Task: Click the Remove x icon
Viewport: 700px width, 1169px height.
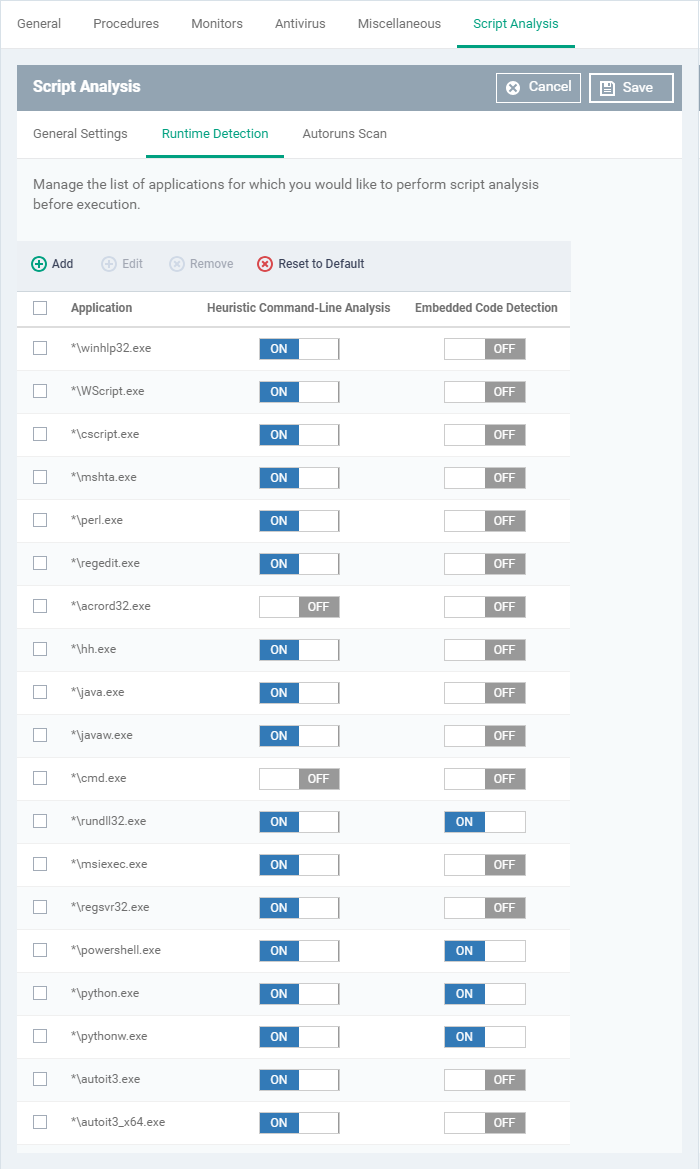Action: pyautogui.click(x=177, y=264)
